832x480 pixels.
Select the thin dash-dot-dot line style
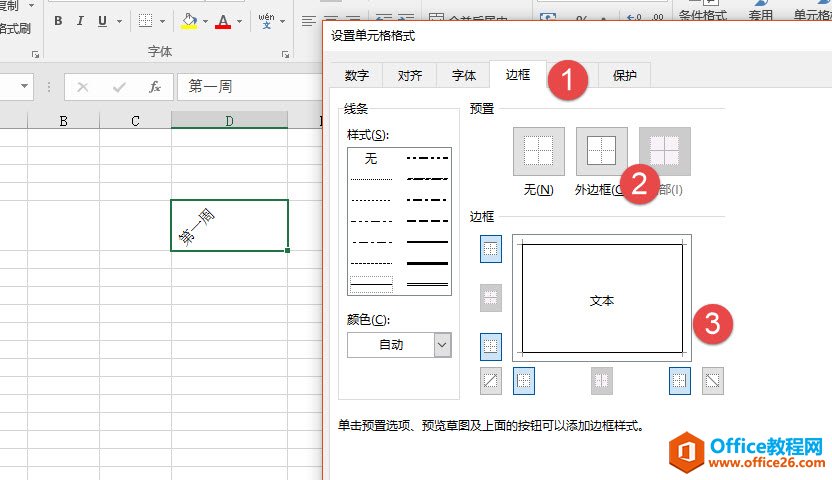(371, 221)
